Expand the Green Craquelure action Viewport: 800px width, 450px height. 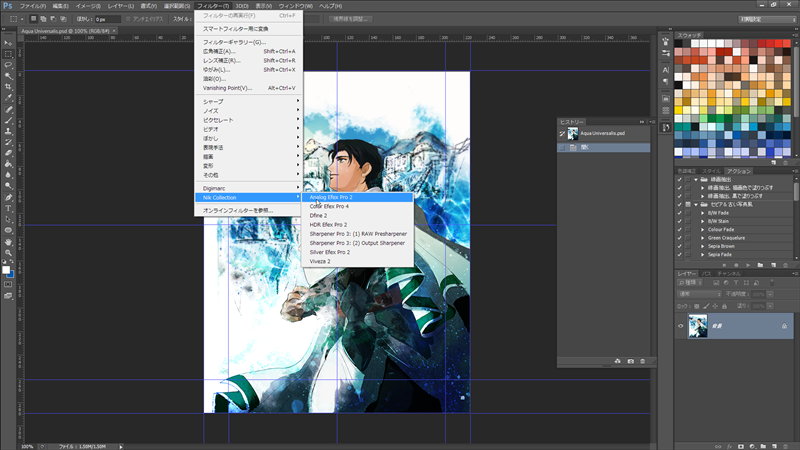pyautogui.click(x=703, y=238)
